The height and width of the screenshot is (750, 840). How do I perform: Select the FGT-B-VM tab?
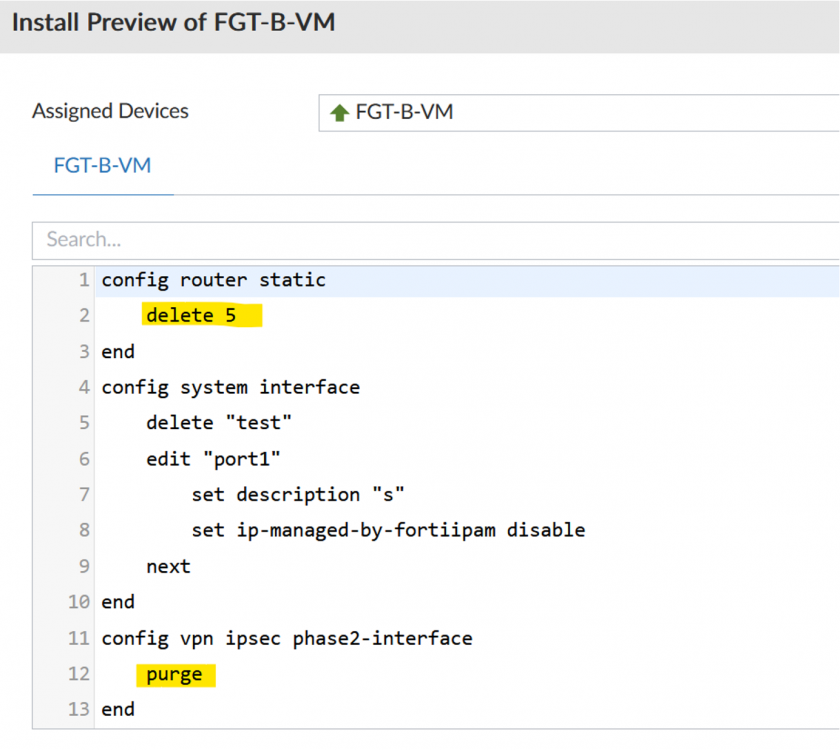coord(102,165)
